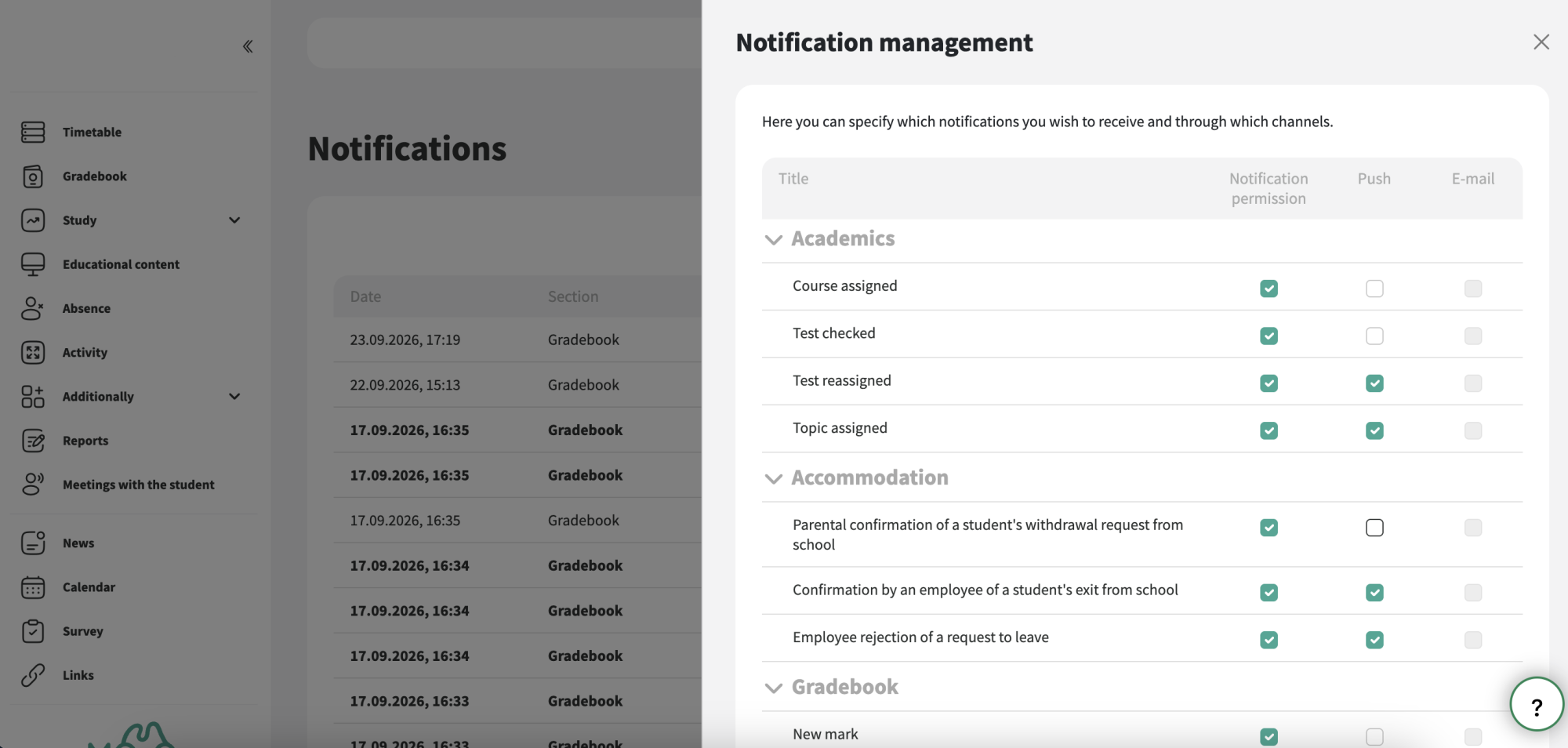Image resolution: width=1568 pixels, height=748 pixels.
Task: Click the Date column header
Action: pyautogui.click(x=365, y=296)
